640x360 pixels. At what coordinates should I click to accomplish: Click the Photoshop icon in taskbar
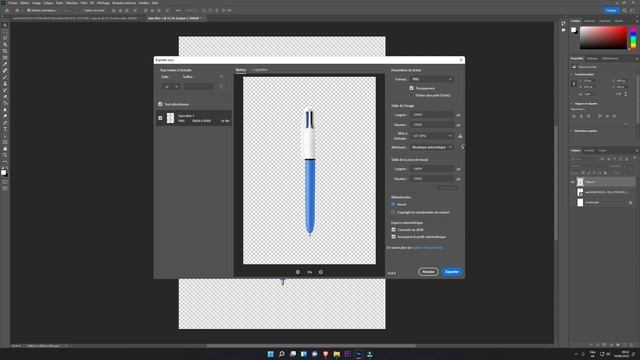click(x=359, y=354)
